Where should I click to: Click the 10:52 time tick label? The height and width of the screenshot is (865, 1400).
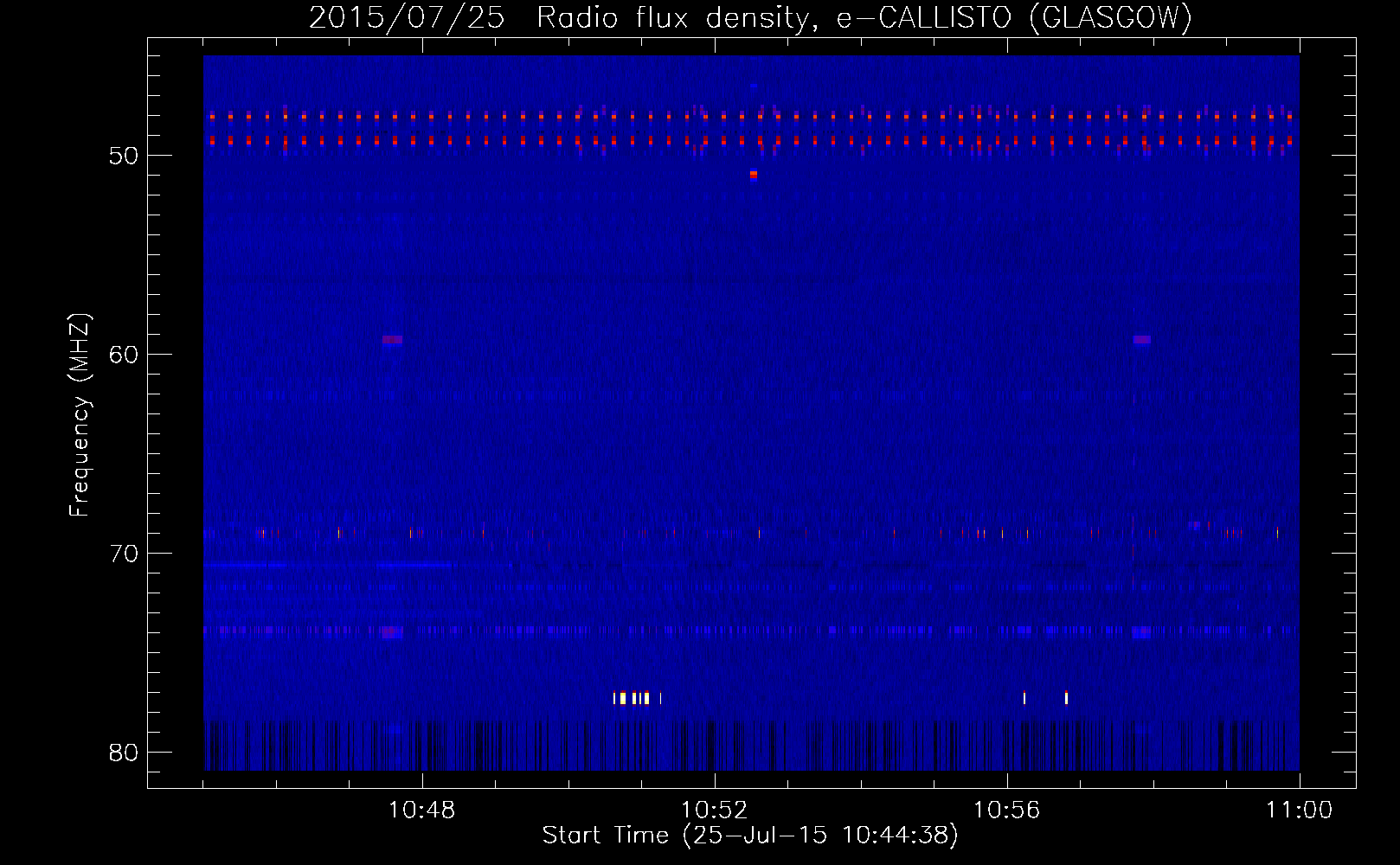coord(715,811)
